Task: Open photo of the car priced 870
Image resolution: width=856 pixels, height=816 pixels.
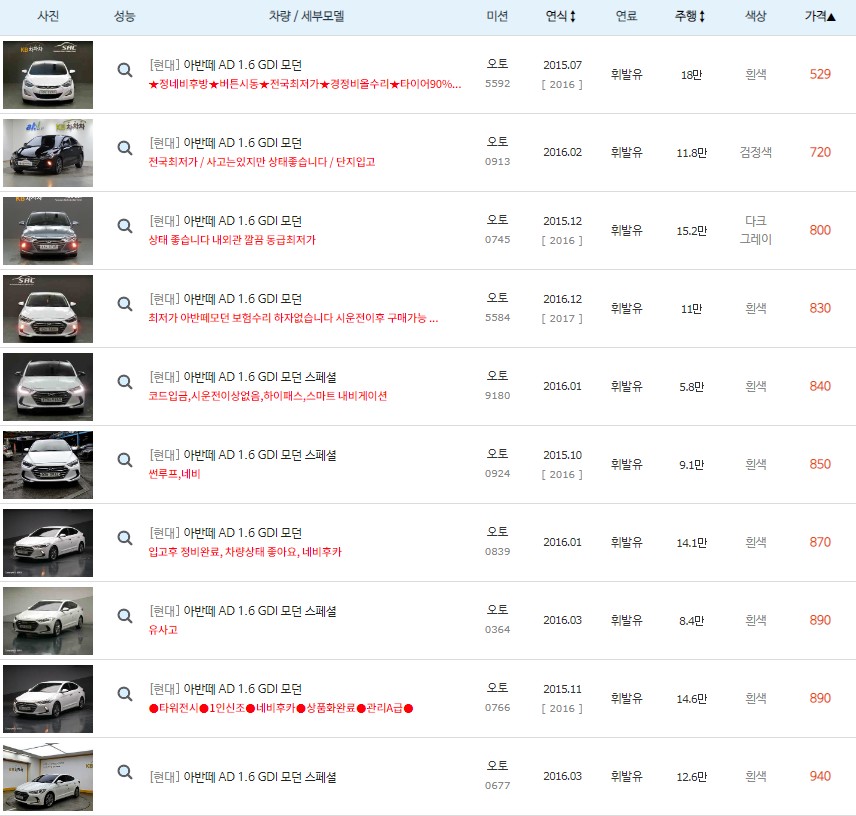Action: [48, 543]
